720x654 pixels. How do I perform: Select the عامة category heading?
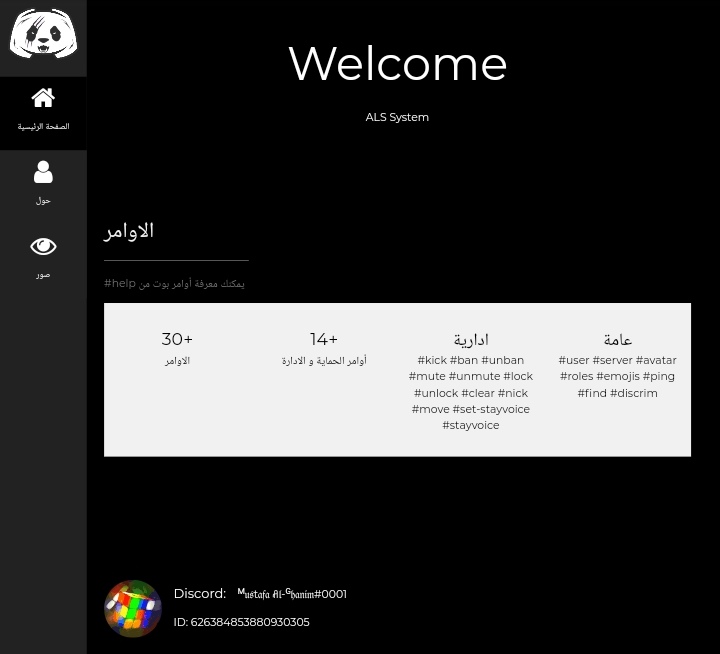(618, 340)
